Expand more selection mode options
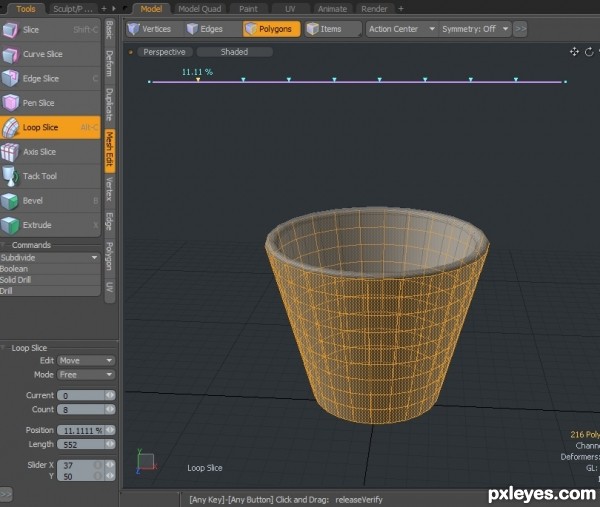 [x=520, y=29]
